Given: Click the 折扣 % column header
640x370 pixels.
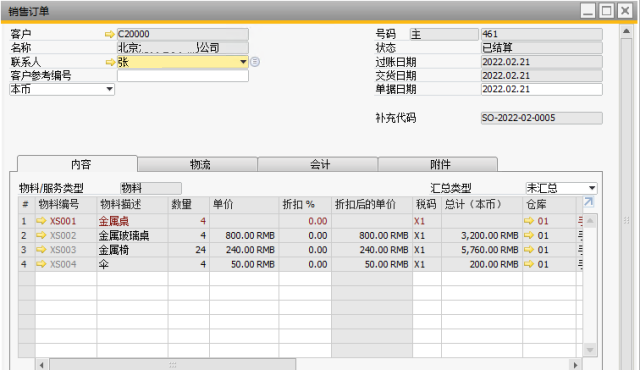Looking at the screenshot, I should tap(305, 204).
